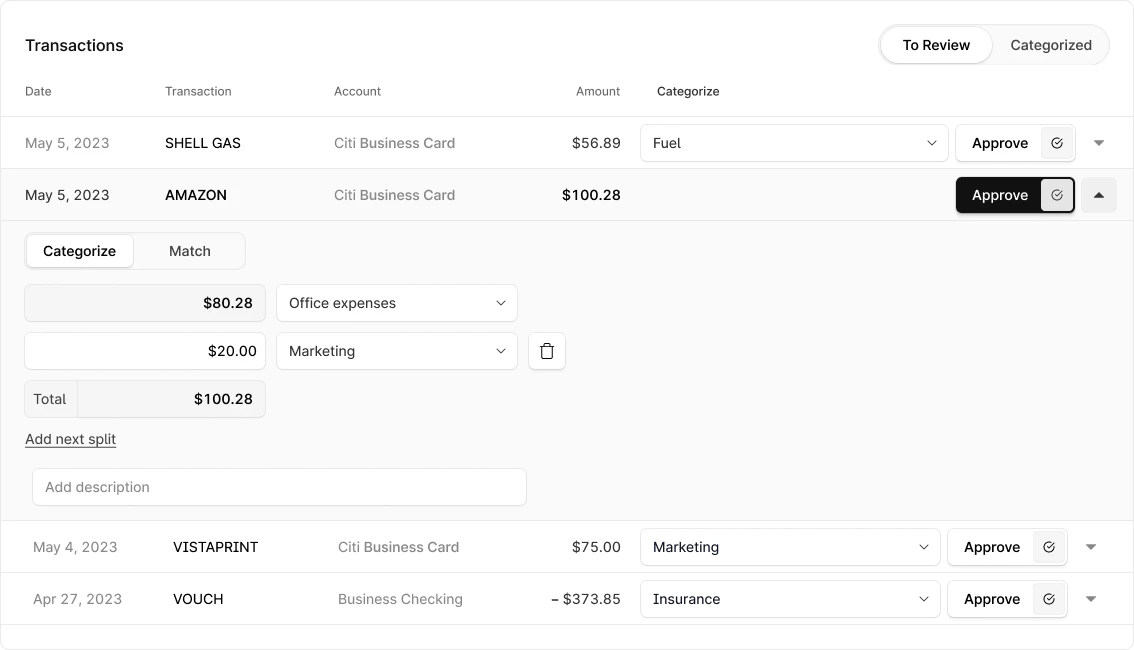Expand the SHELL GAS row details chevron

point(1099,143)
